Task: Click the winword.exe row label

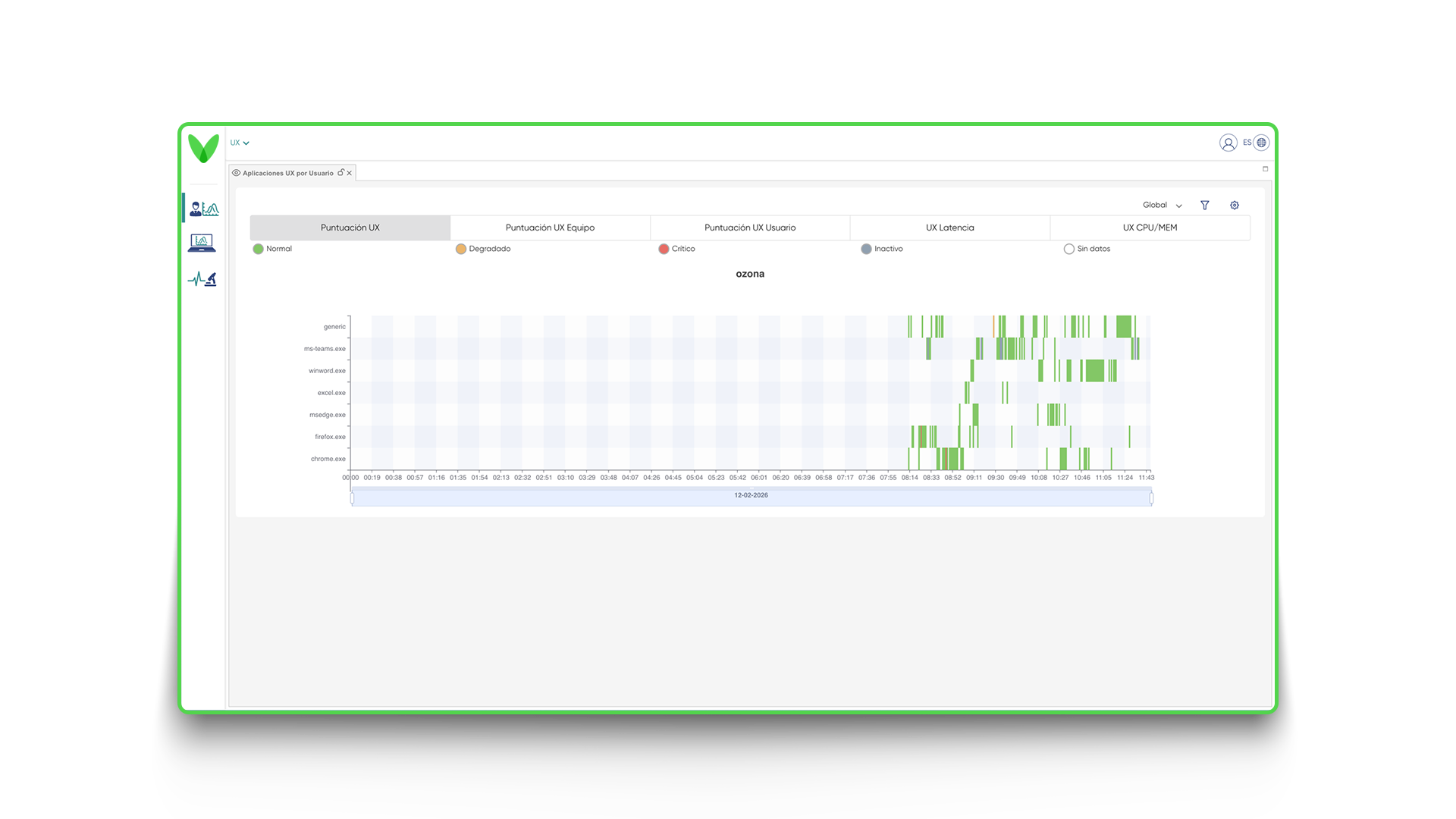Action: point(327,371)
